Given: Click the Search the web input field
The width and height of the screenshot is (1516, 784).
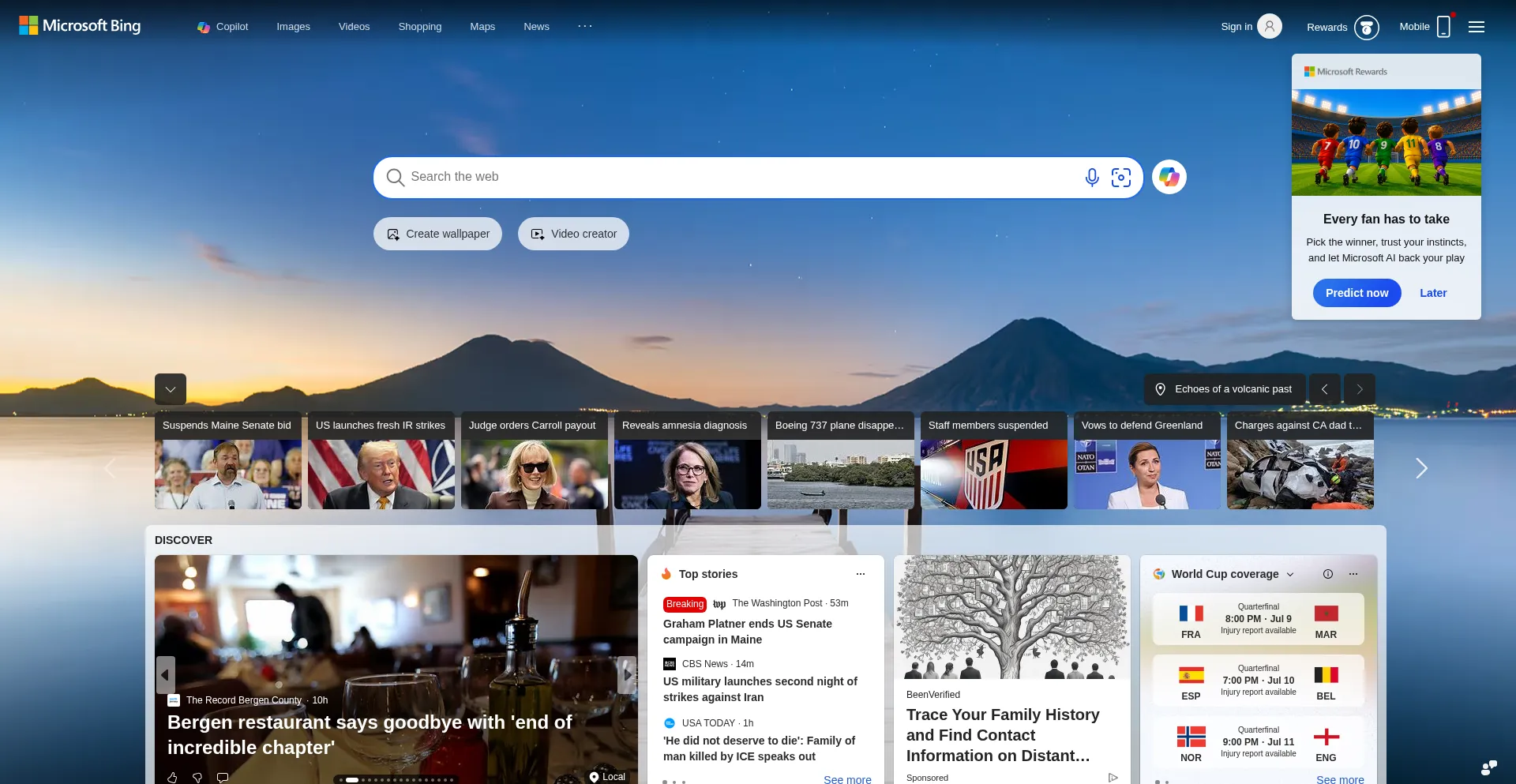Looking at the screenshot, I should (x=742, y=177).
